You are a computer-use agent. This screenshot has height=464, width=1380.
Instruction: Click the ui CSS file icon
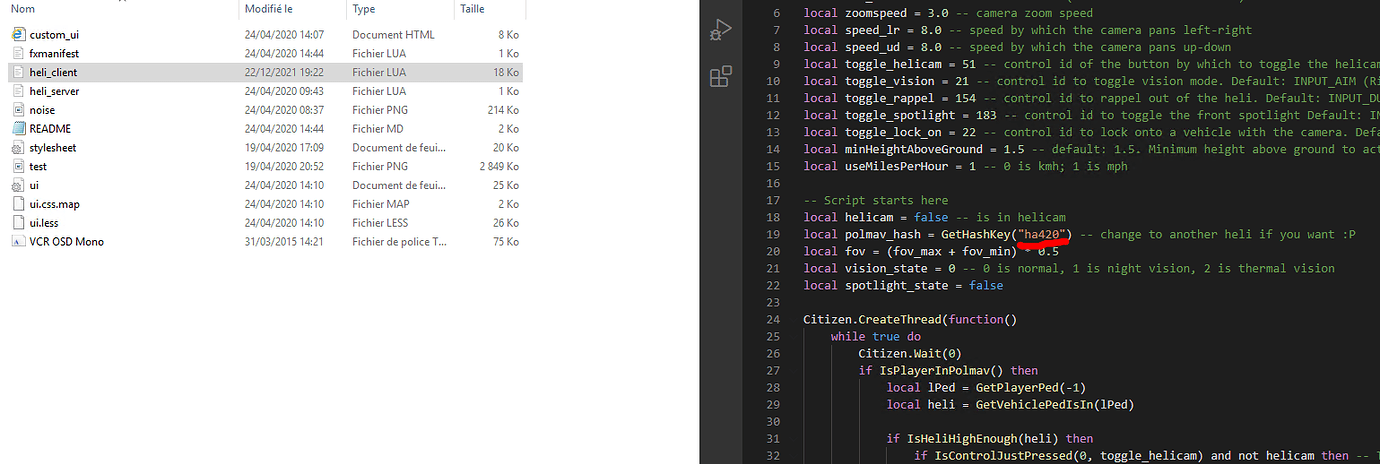point(19,186)
